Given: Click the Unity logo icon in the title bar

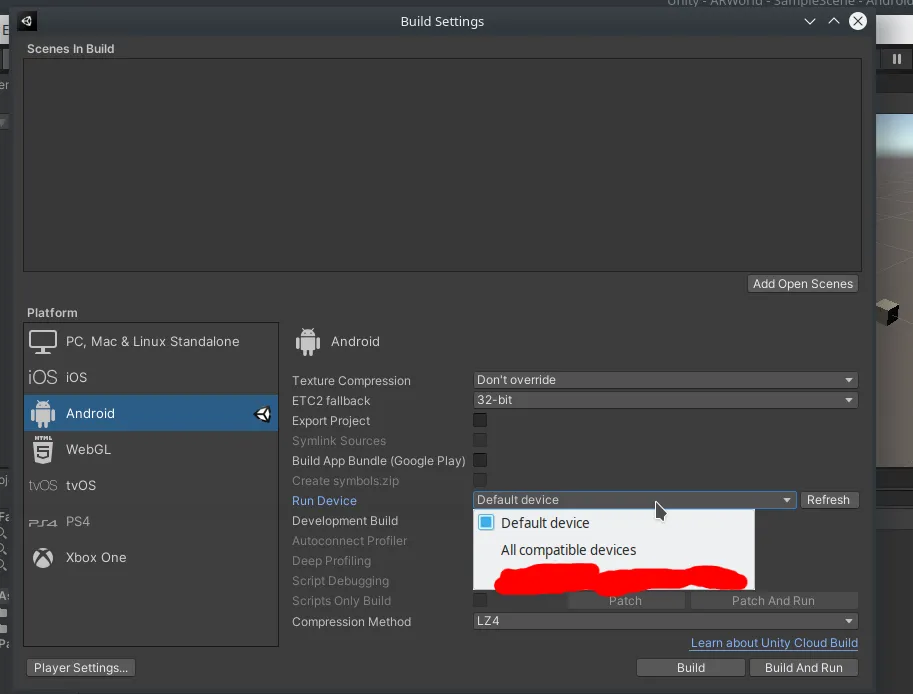Looking at the screenshot, I should (27, 22).
